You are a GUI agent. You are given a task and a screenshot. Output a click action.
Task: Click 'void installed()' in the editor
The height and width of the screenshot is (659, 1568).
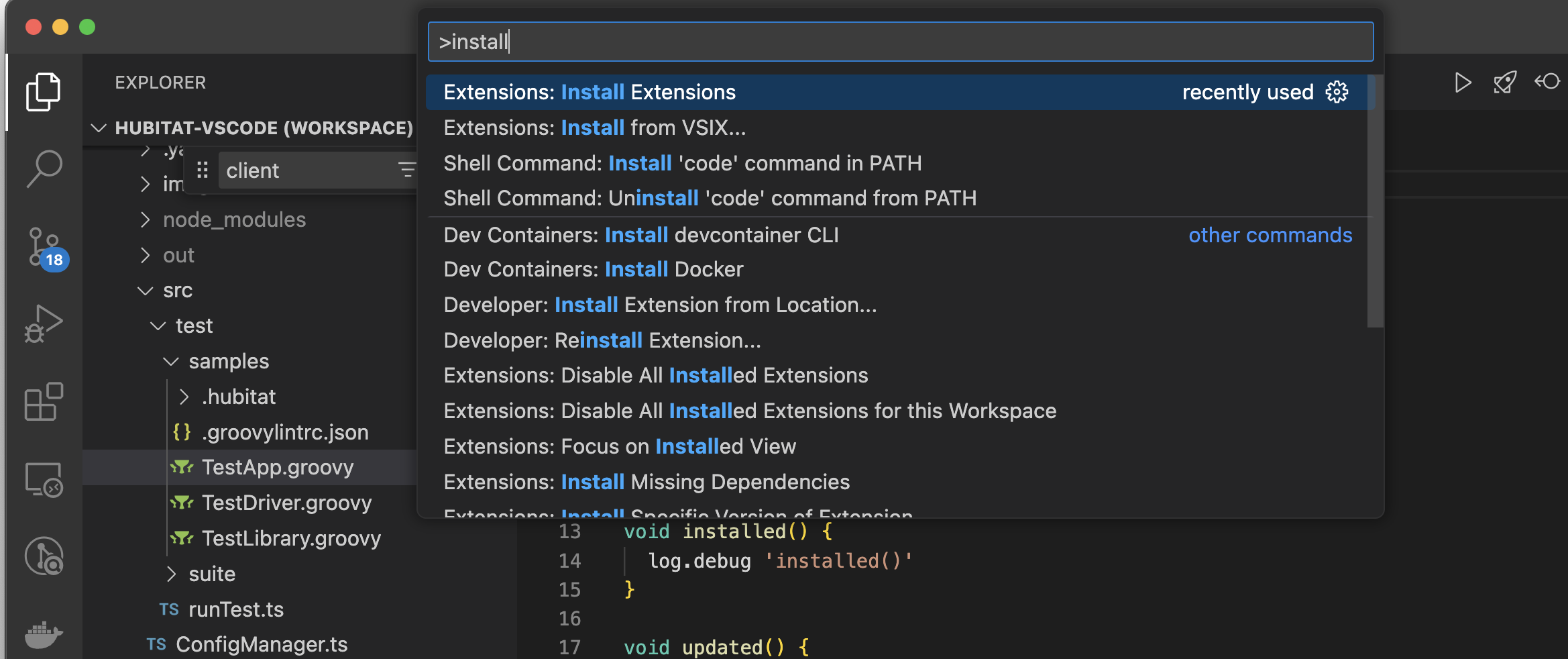(716, 531)
